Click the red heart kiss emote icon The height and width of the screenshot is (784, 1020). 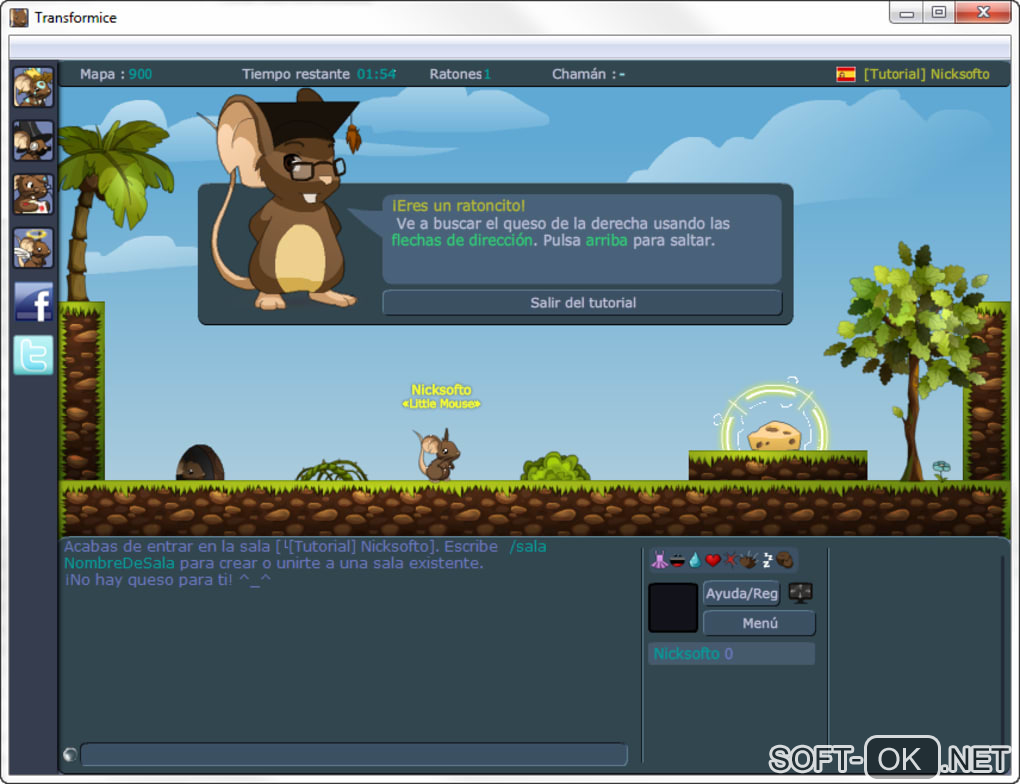713,560
